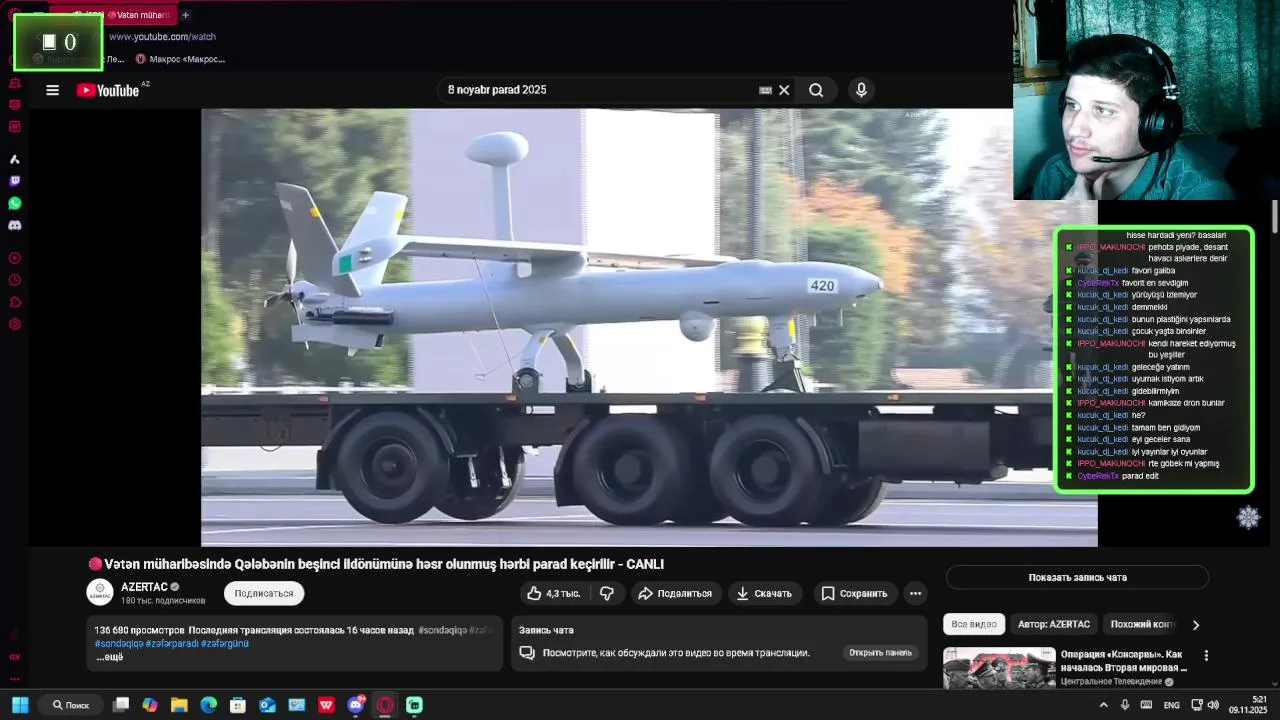Change the ENG input language indicator
1280x720 pixels.
(1171, 705)
